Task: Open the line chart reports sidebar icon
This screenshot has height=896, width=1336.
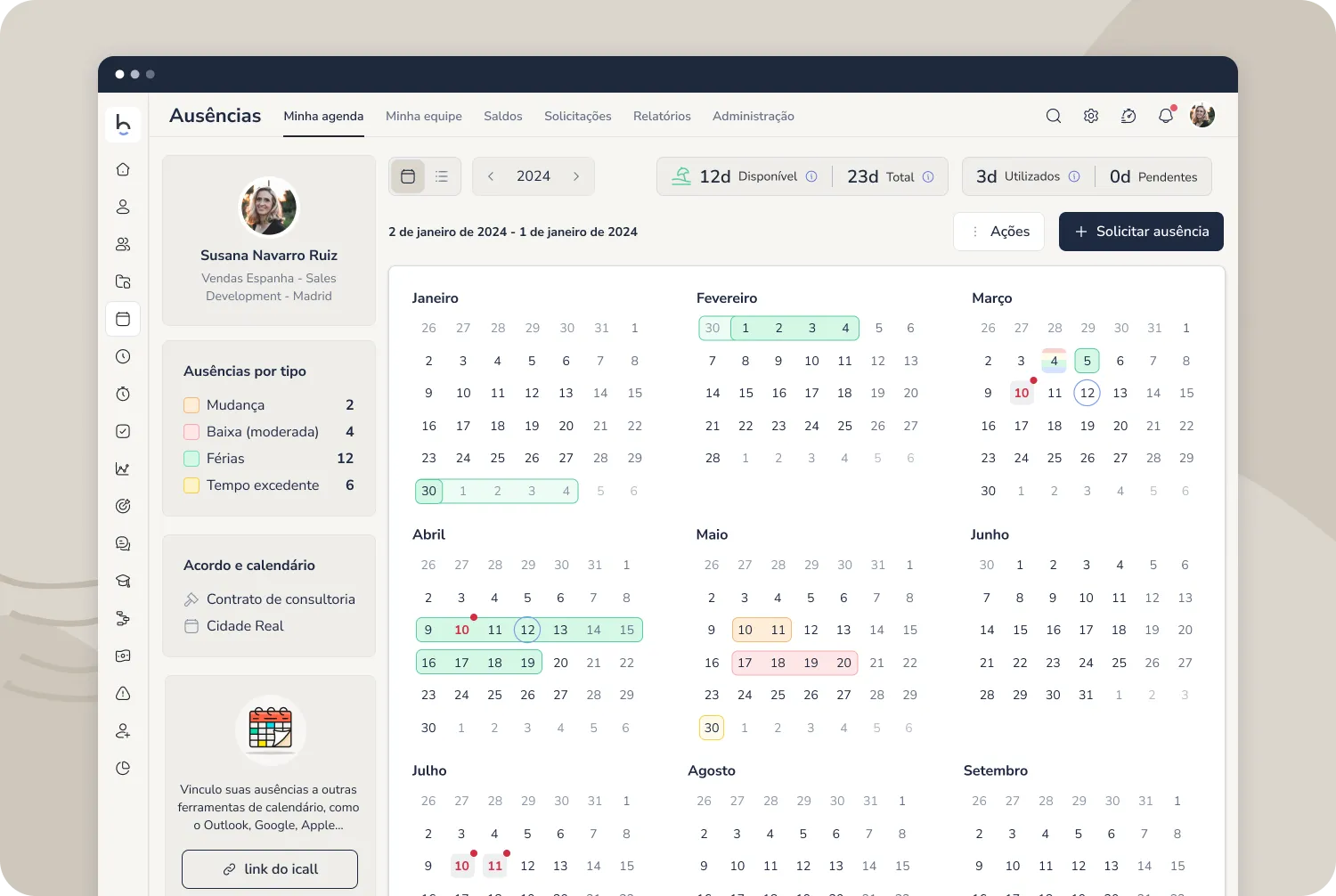Action: click(x=123, y=468)
